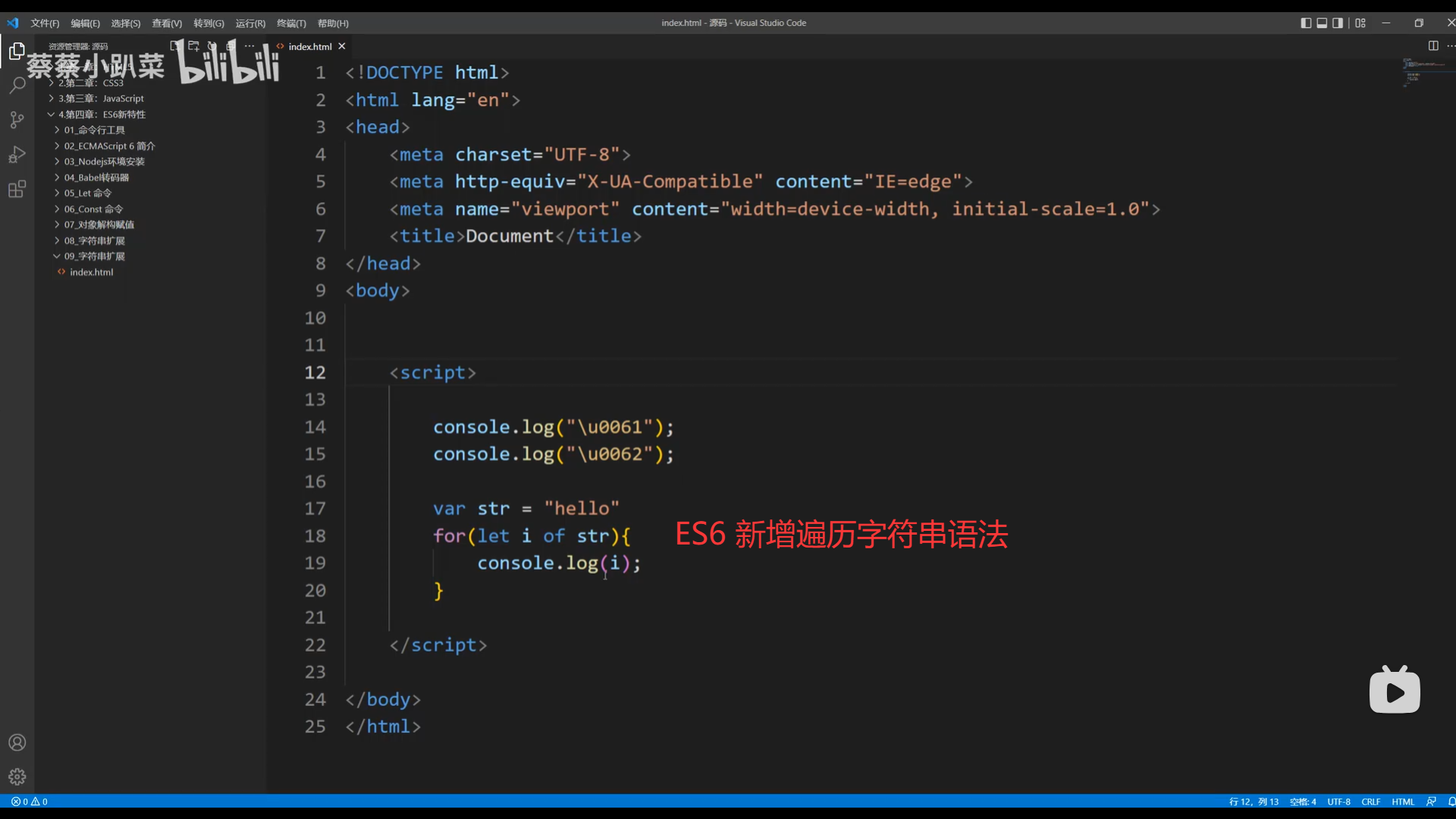Open the Search view in activity bar
The height and width of the screenshot is (819, 1456).
17,85
